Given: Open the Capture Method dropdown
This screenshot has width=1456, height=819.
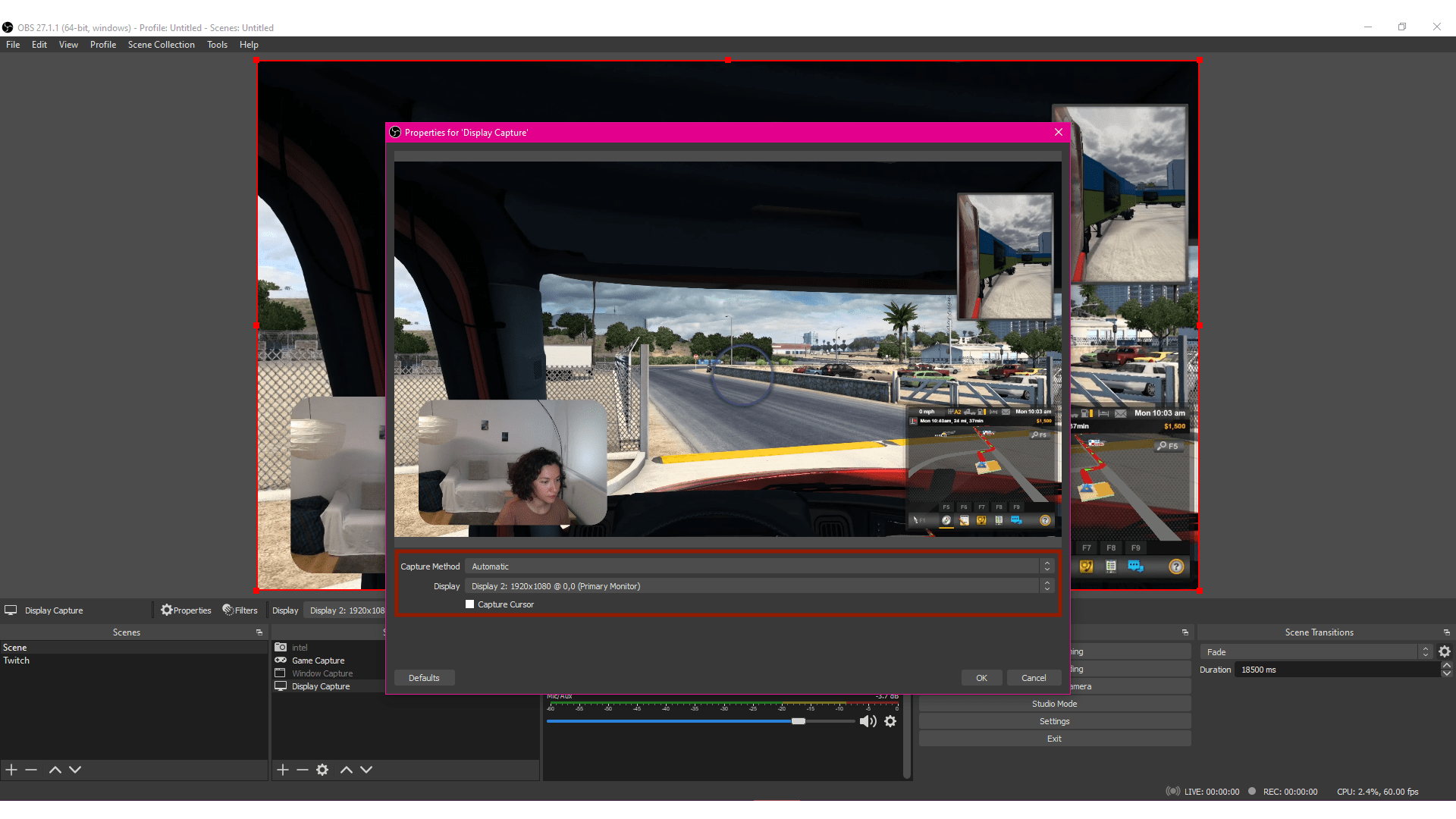Looking at the screenshot, I should click(758, 566).
